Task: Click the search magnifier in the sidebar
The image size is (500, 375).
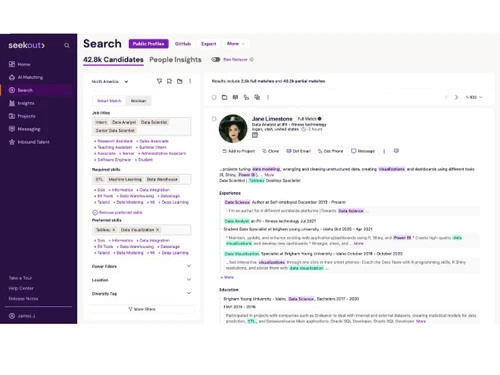Action: [67, 46]
